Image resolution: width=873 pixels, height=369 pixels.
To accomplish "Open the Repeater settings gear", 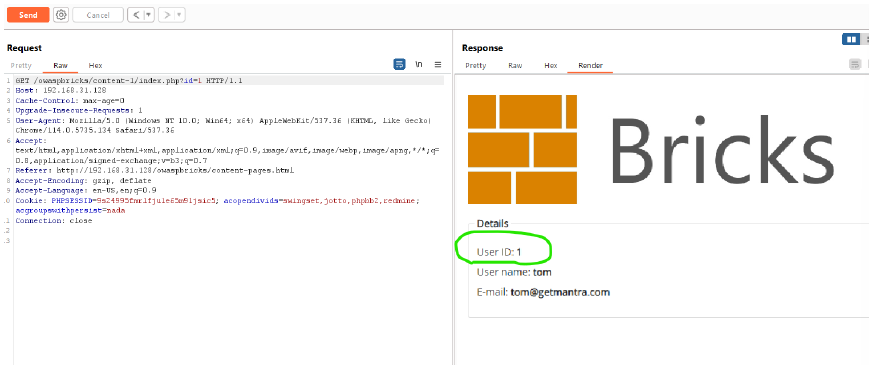I will 61,15.
